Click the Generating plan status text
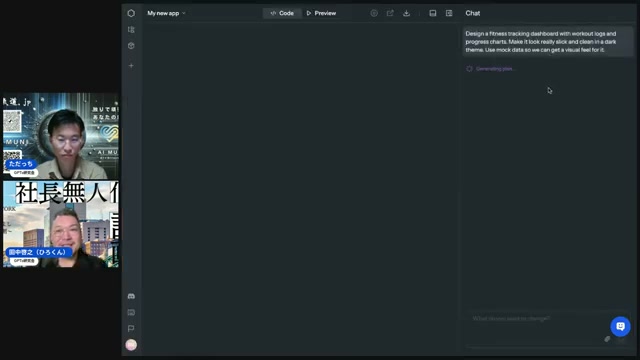Viewport: 640px width, 360px height. tap(495, 69)
